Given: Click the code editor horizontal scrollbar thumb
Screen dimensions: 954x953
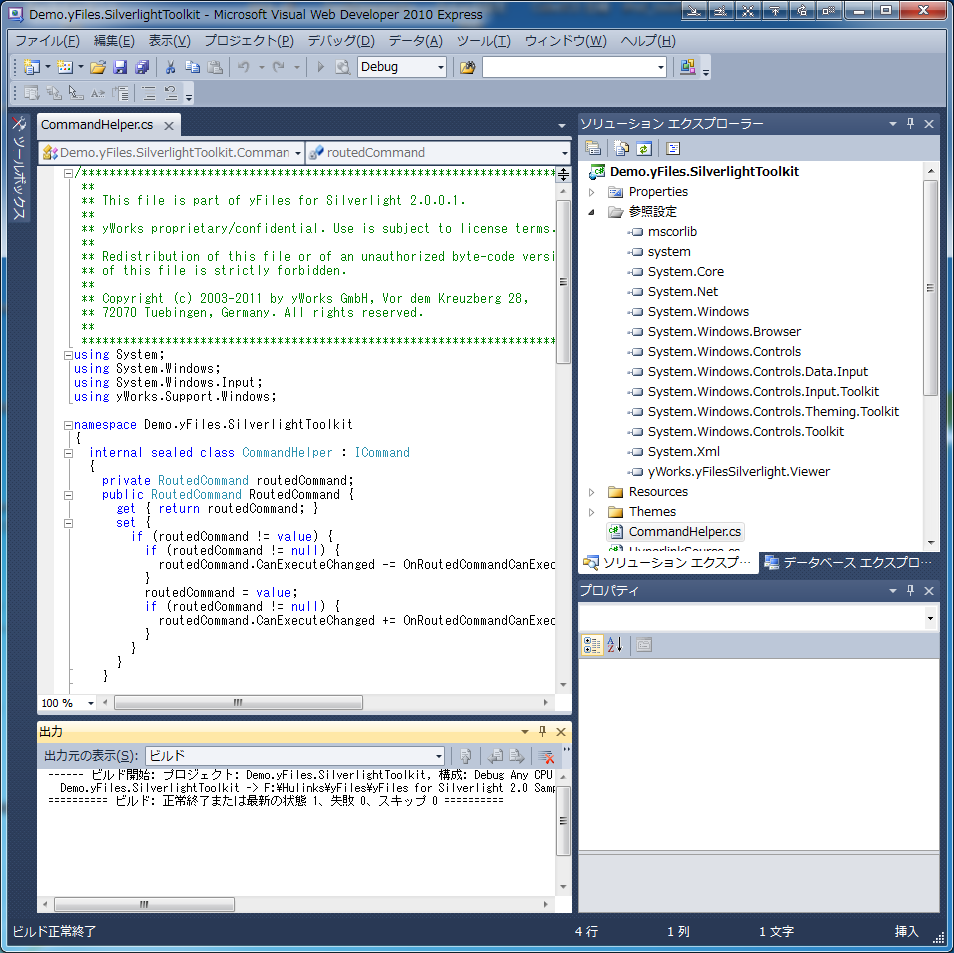Looking at the screenshot, I should (238, 703).
